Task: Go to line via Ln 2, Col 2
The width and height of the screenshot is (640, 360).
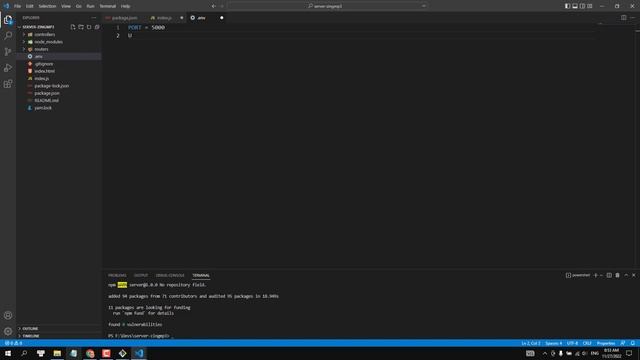Action: (531, 343)
